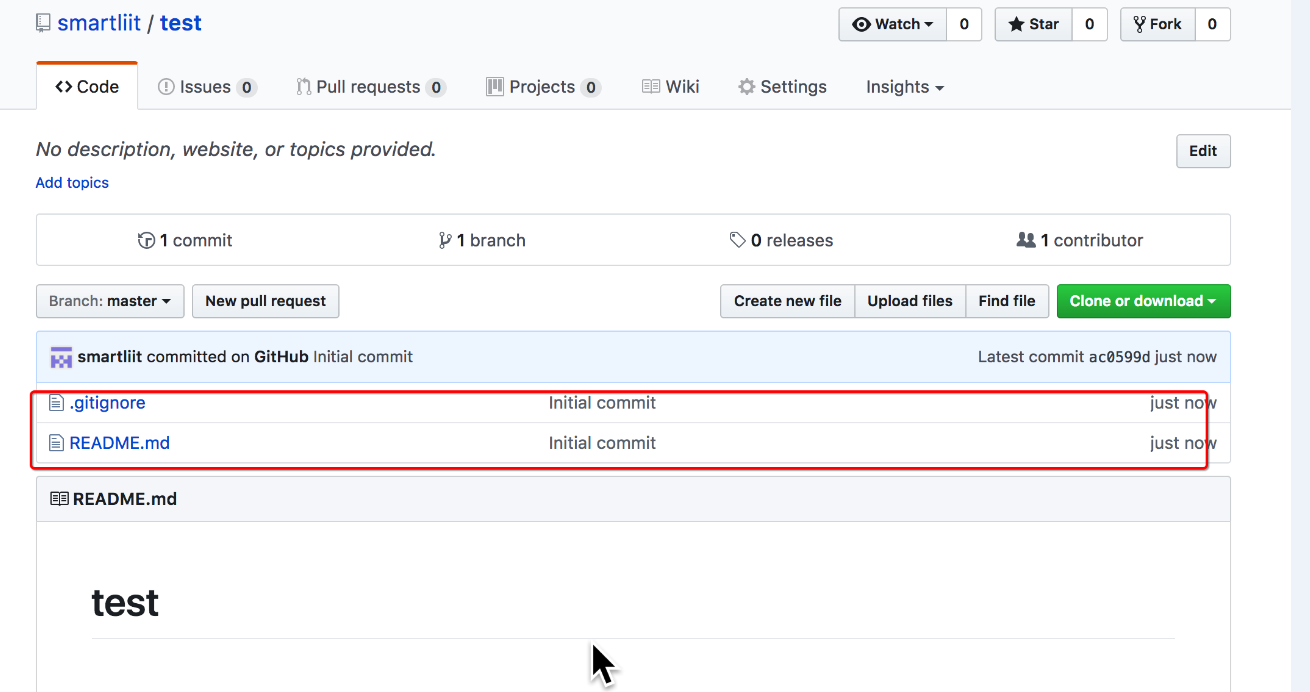Switch to the Pull requests tab
This screenshot has height=692, width=1310.
coord(371,87)
